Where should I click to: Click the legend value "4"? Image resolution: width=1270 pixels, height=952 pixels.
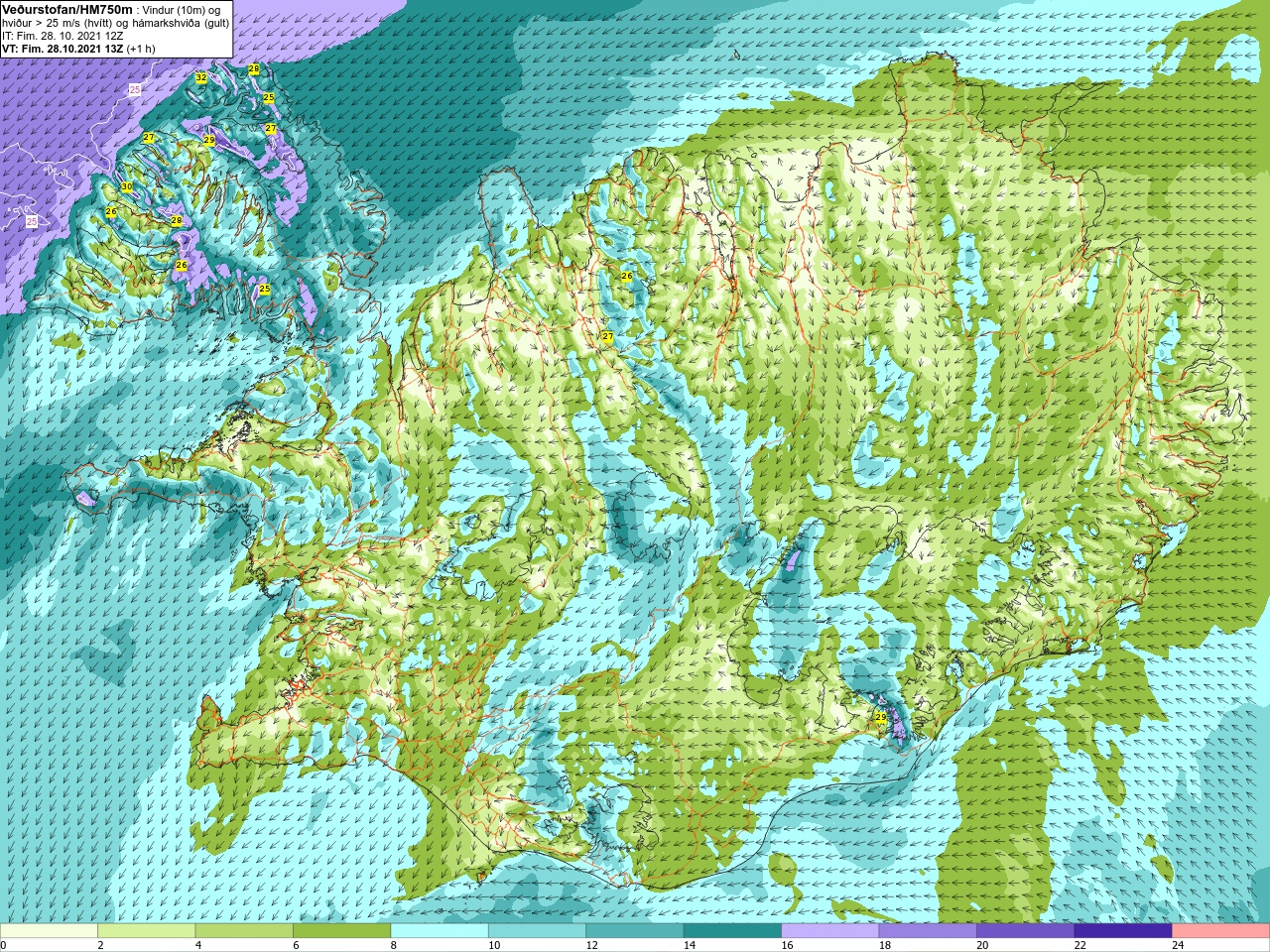(x=198, y=945)
